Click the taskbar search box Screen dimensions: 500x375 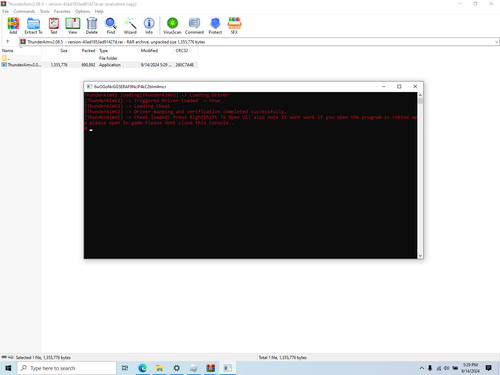pos(67,368)
